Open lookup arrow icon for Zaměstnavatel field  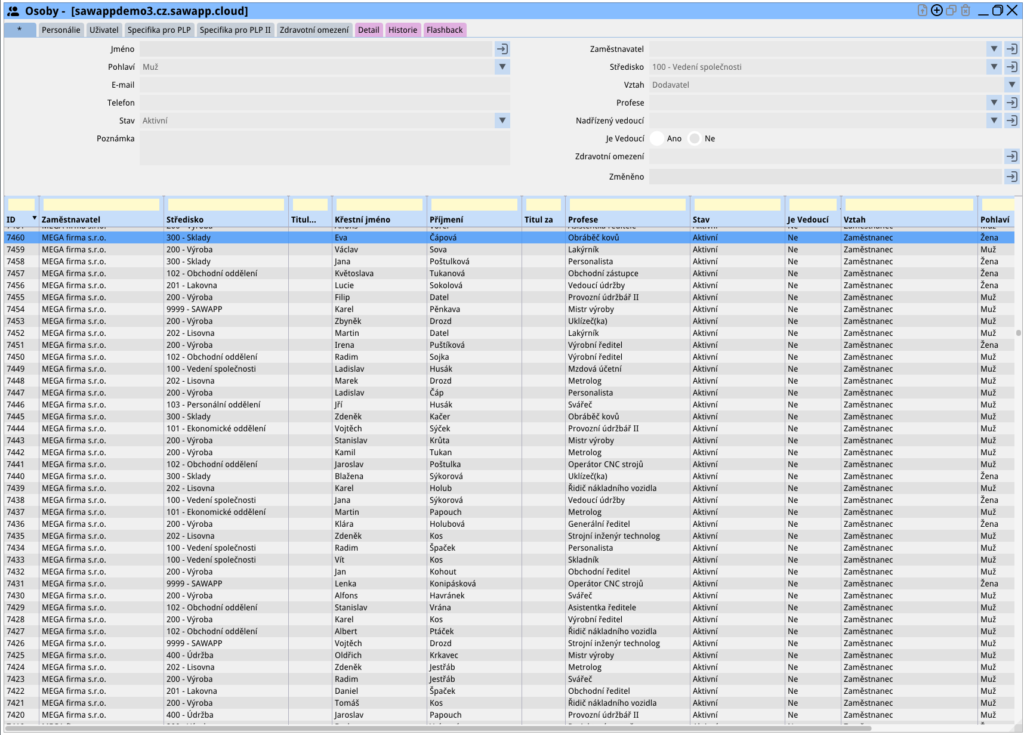coord(1011,48)
